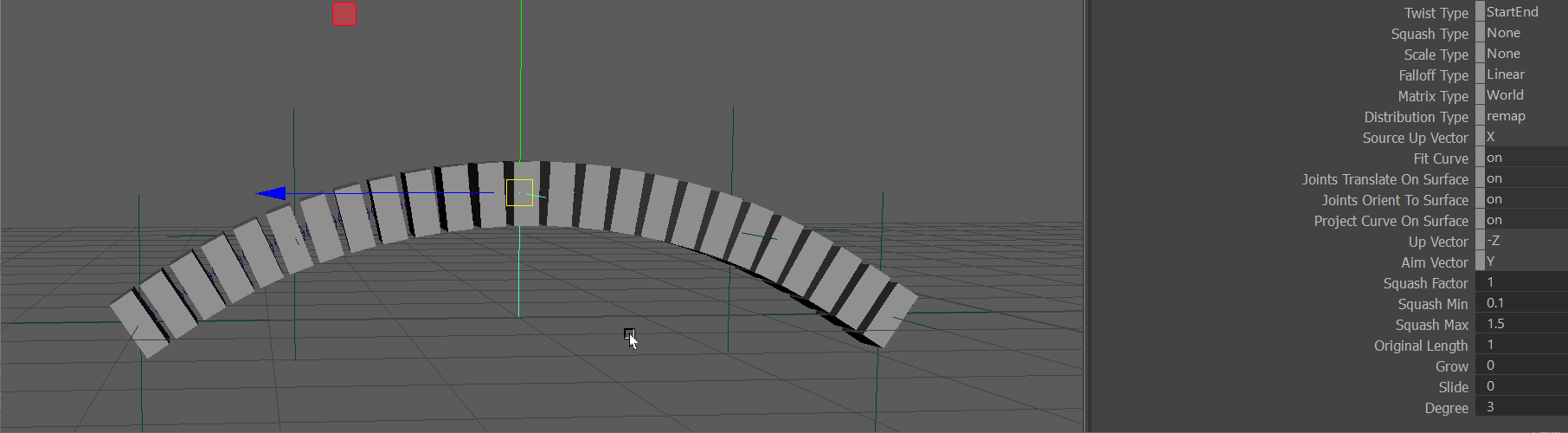
Task: Select the Squash Factor attribute label
Action: click(1425, 283)
